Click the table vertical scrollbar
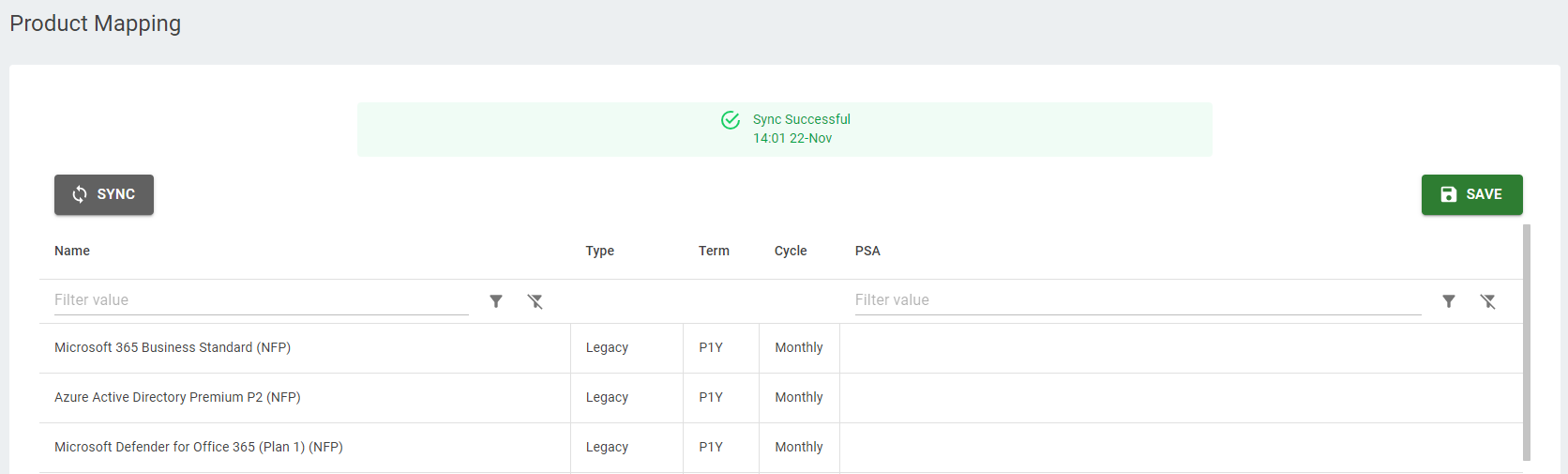 [1527, 343]
